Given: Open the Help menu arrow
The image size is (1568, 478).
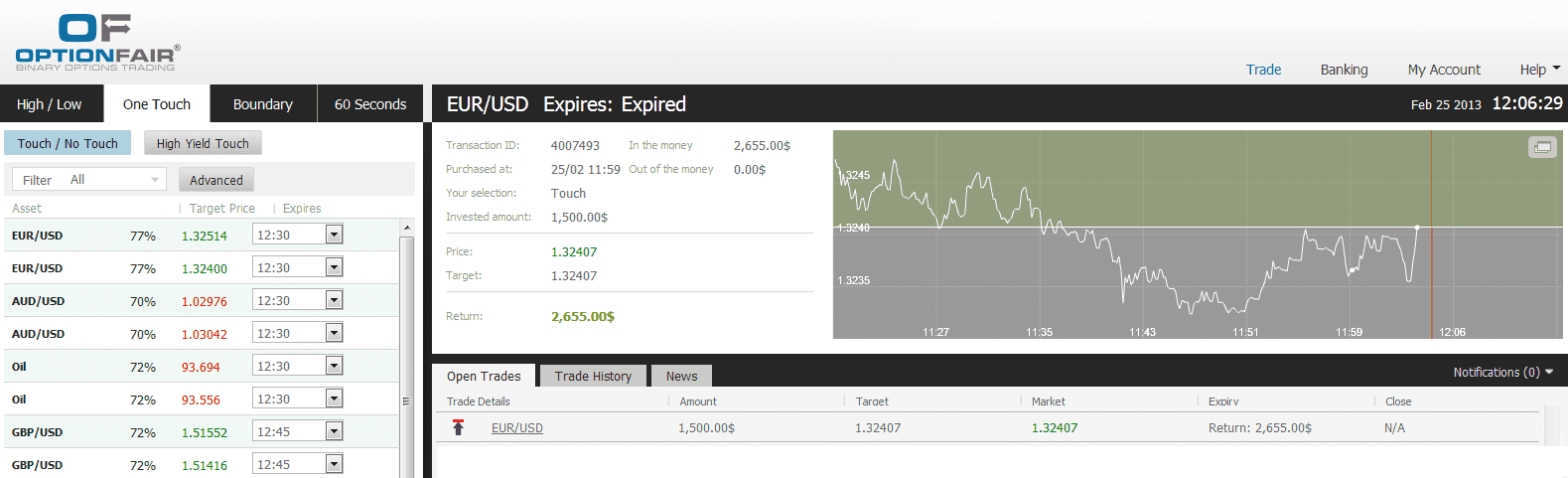Looking at the screenshot, I should point(1556,69).
